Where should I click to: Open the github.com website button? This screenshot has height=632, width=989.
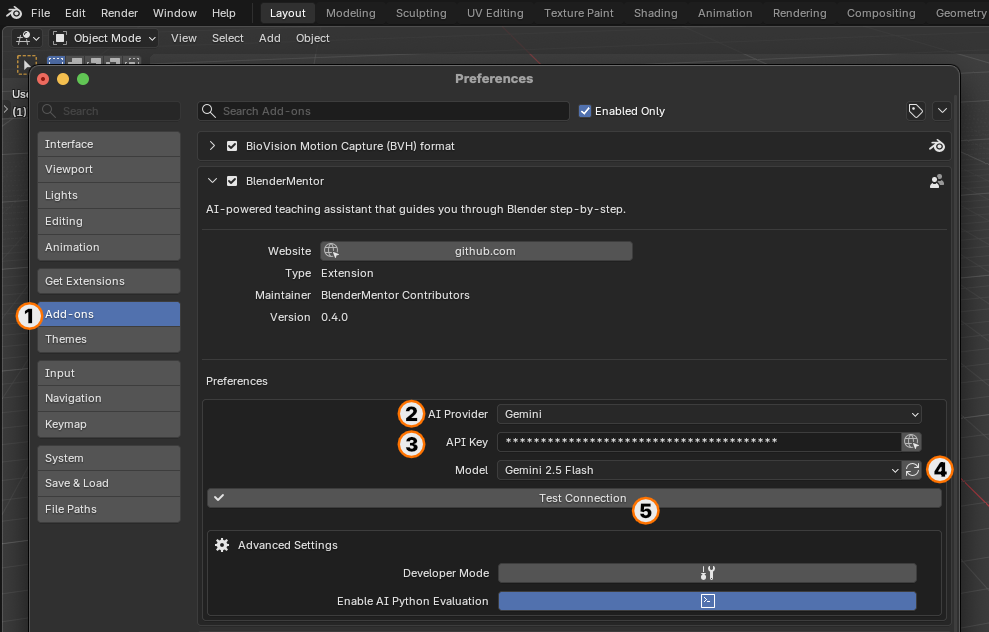pos(476,251)
